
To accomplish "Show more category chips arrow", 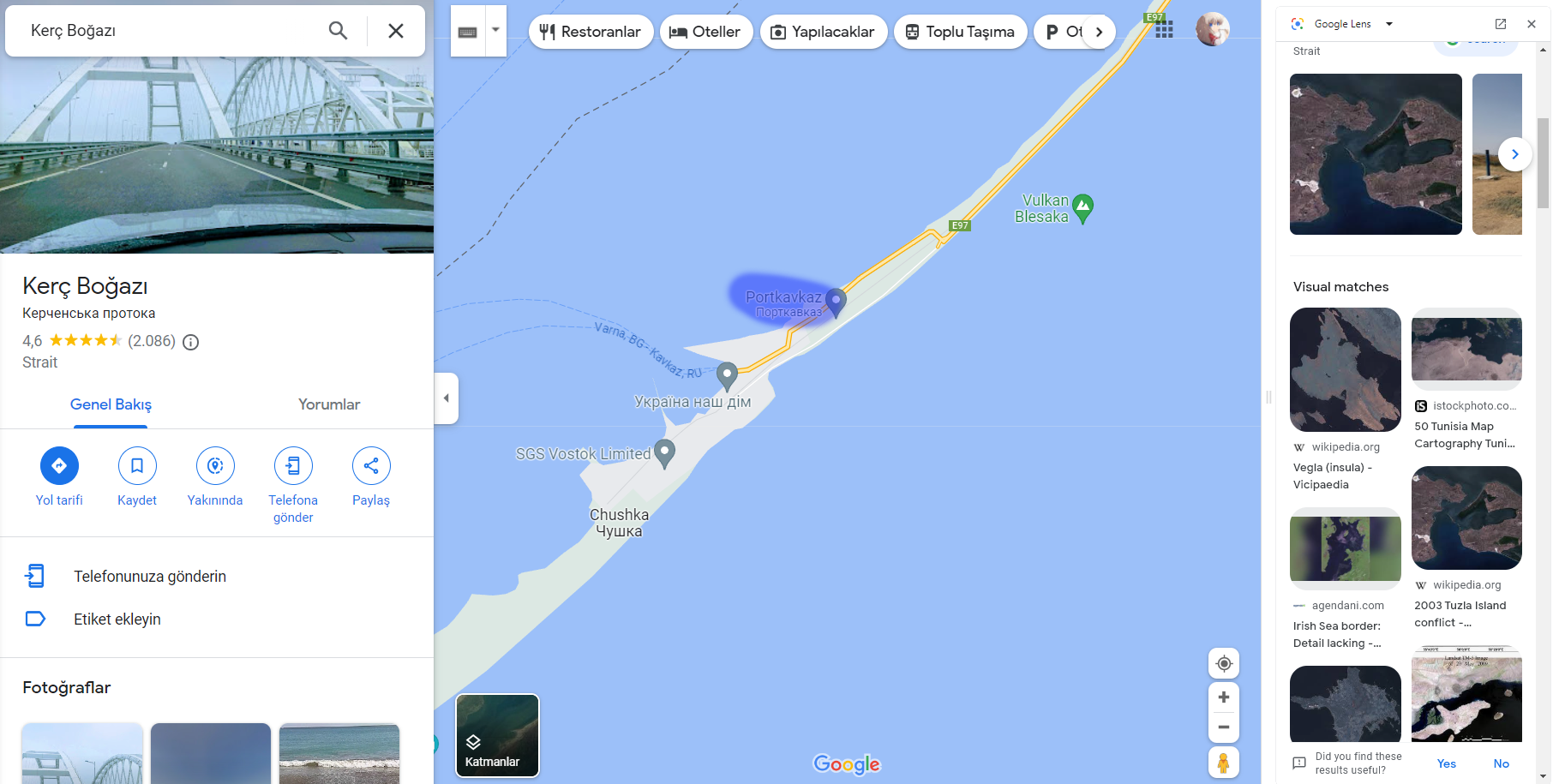I will [1099, 32].
